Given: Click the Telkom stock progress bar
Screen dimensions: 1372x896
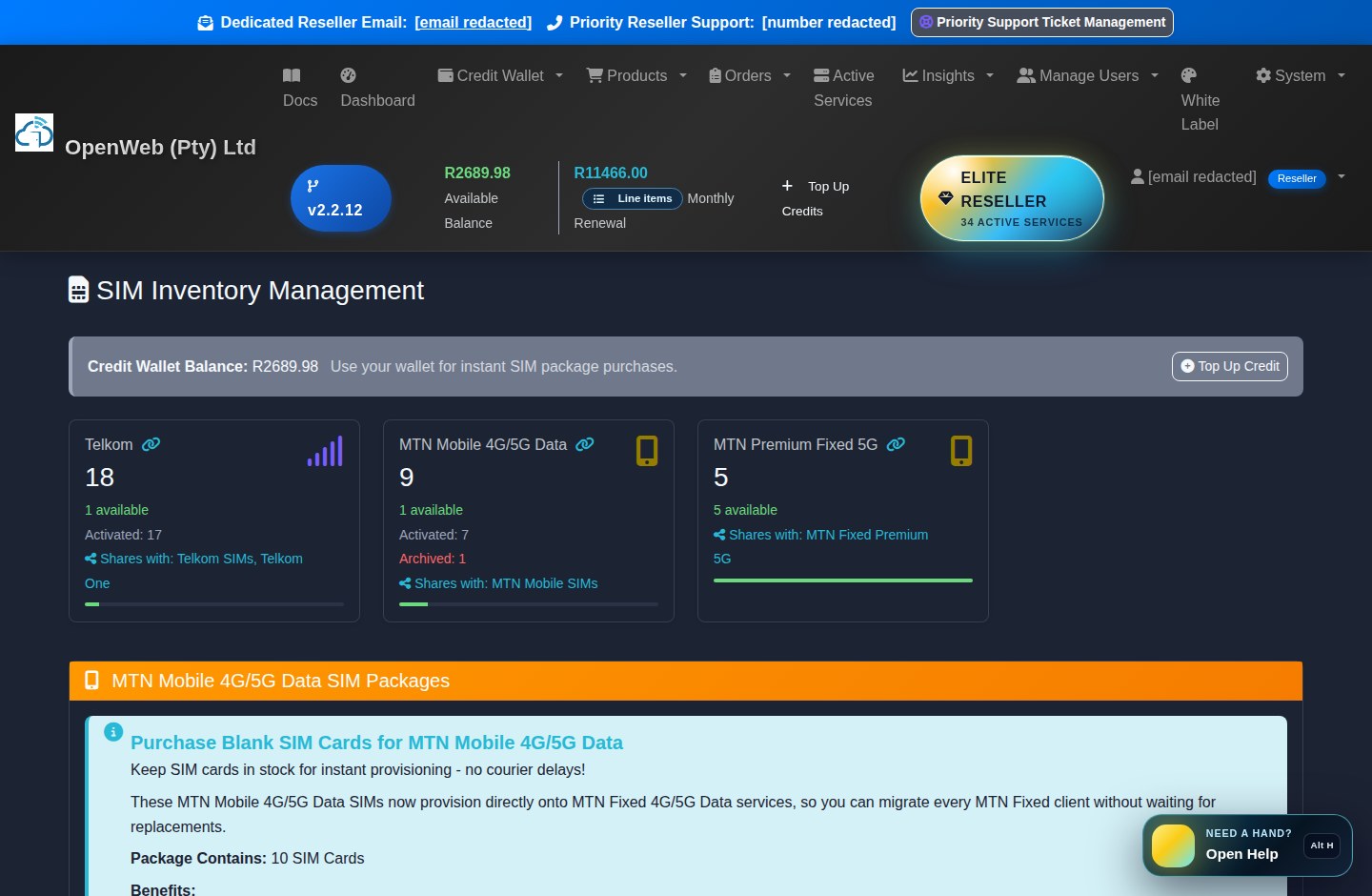Looking at the screenshot, I should pos(214,604).
